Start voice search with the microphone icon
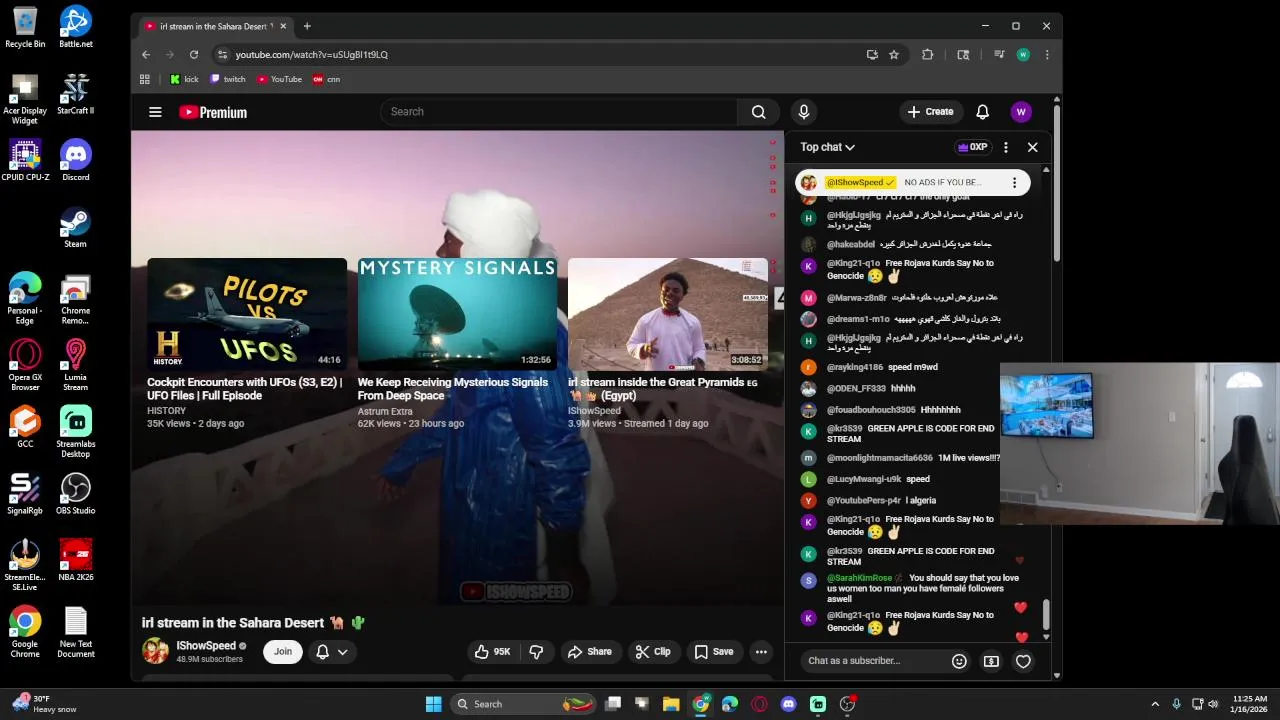The width and height of the screenshot is (1280, 720). coord(804,112)
